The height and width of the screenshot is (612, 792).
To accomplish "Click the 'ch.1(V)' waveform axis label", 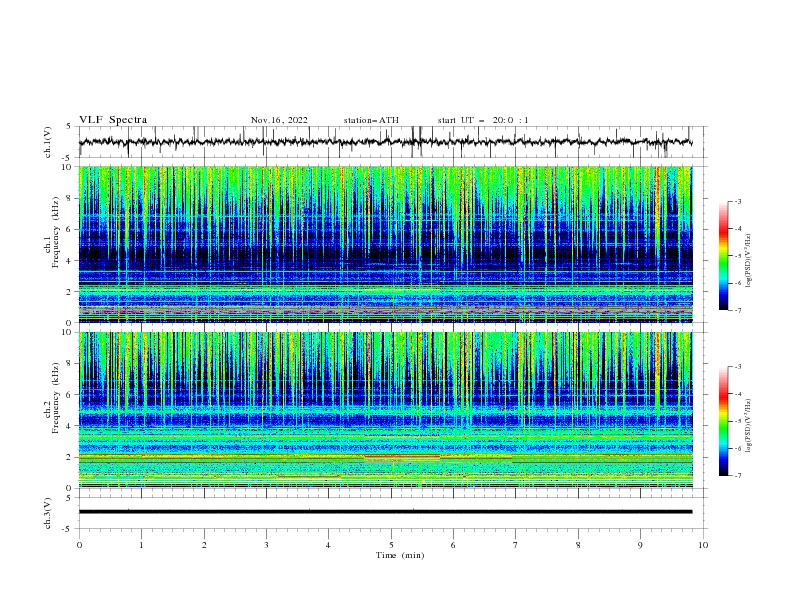I will click(48, 142).
